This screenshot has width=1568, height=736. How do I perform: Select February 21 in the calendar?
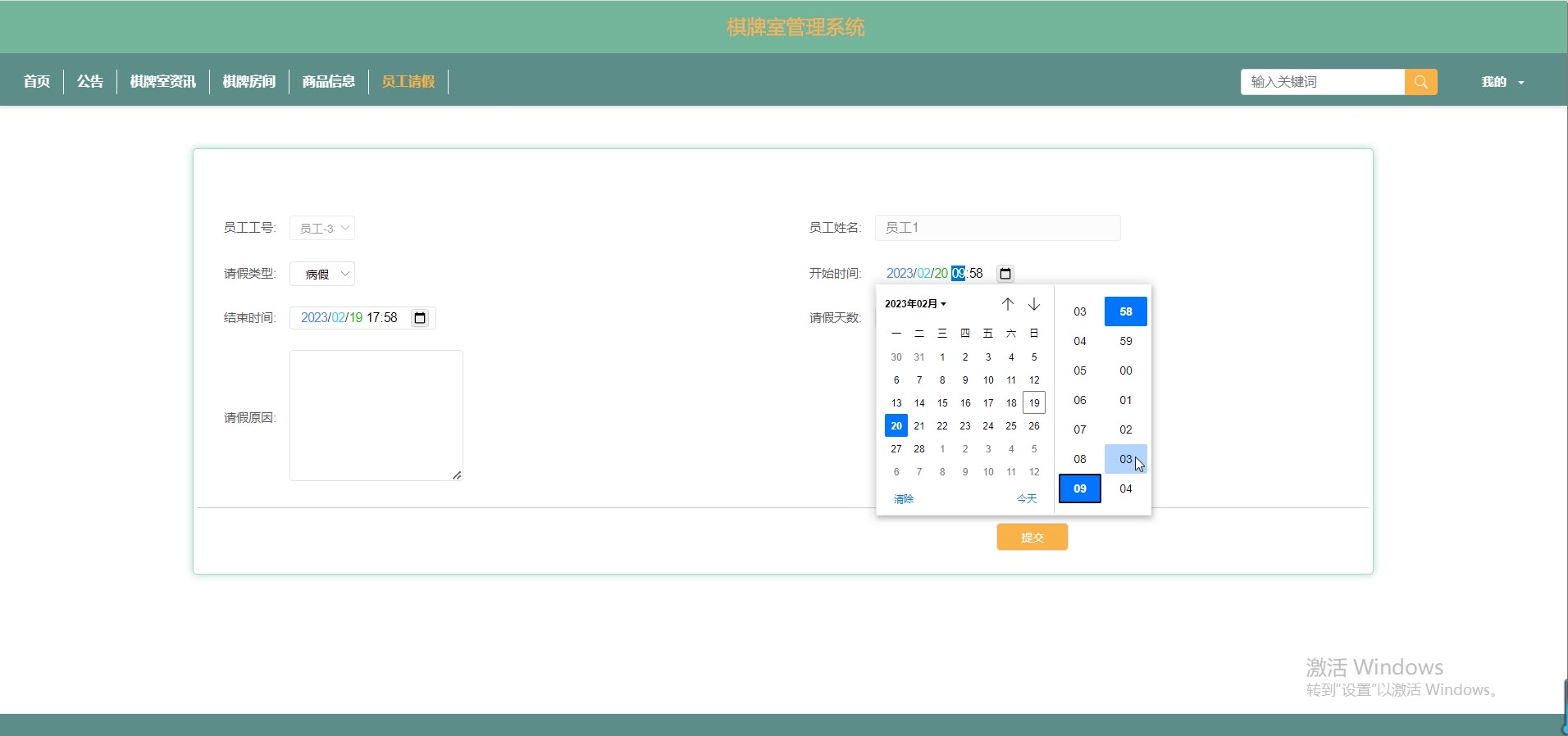pos(919,425)
